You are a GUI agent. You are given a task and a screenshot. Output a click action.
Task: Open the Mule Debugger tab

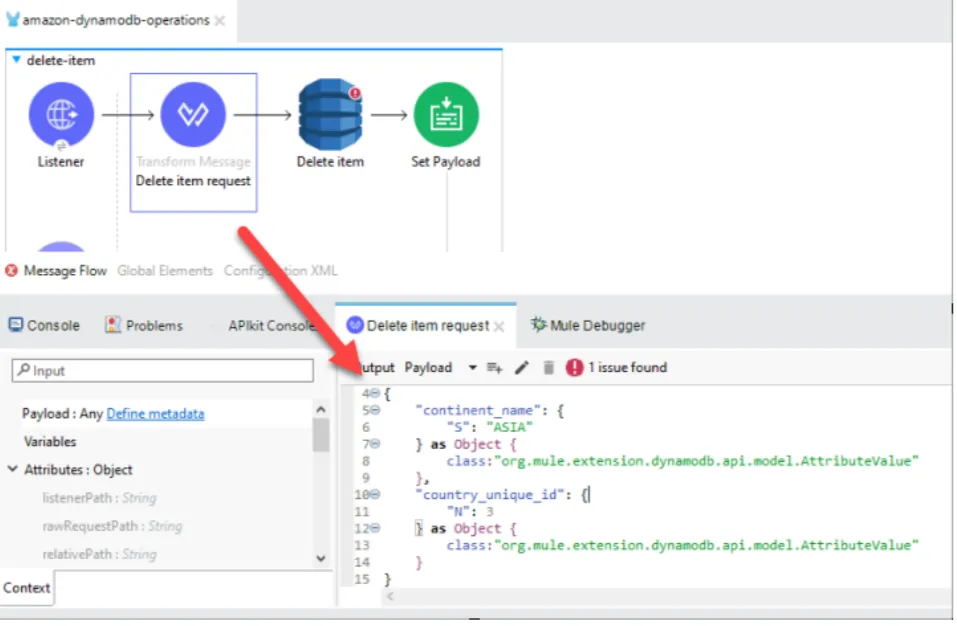(x=588, y=325)
